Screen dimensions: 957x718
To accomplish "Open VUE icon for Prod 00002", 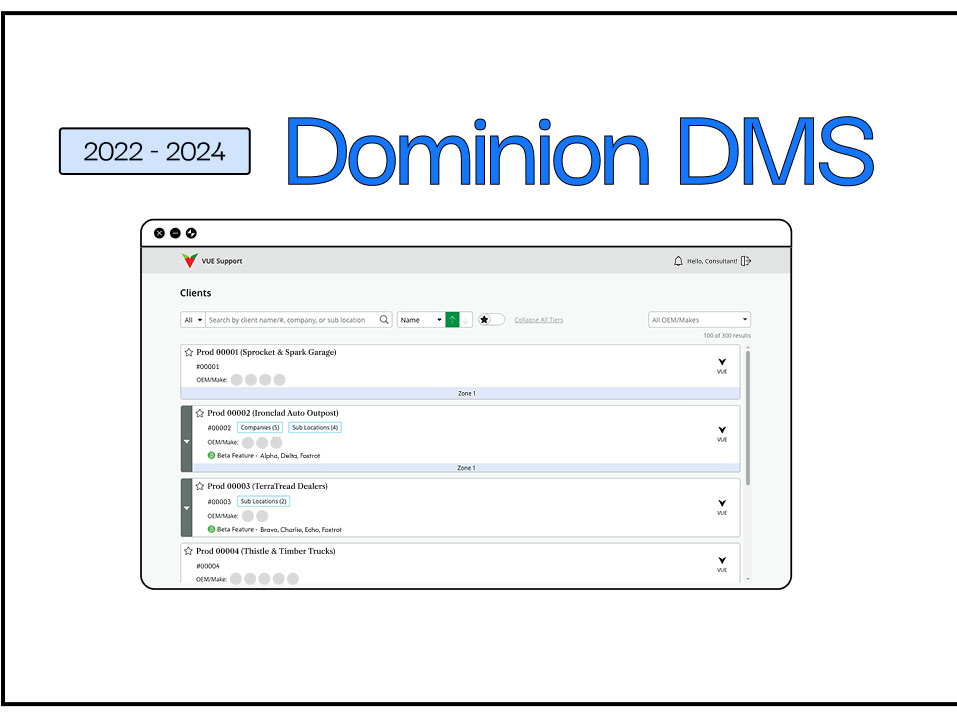I will pos(722,434).
